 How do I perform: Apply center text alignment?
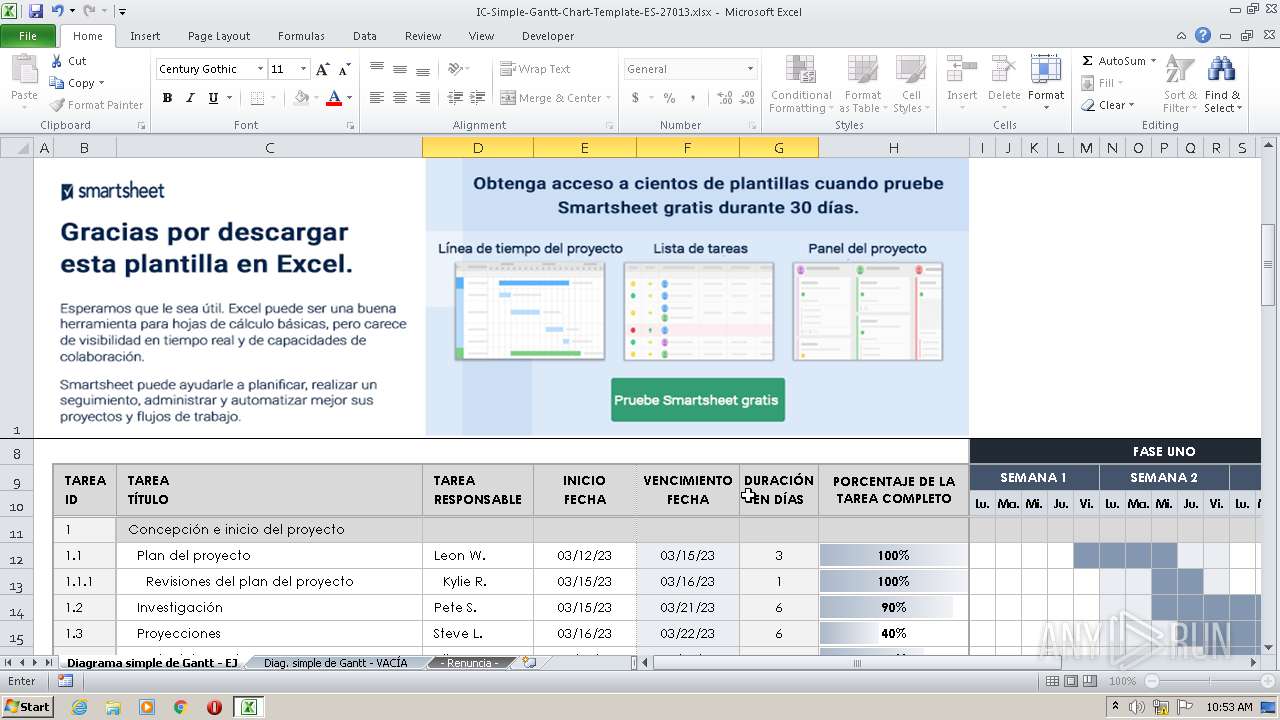pyautogui.click(x=400, y=98)
